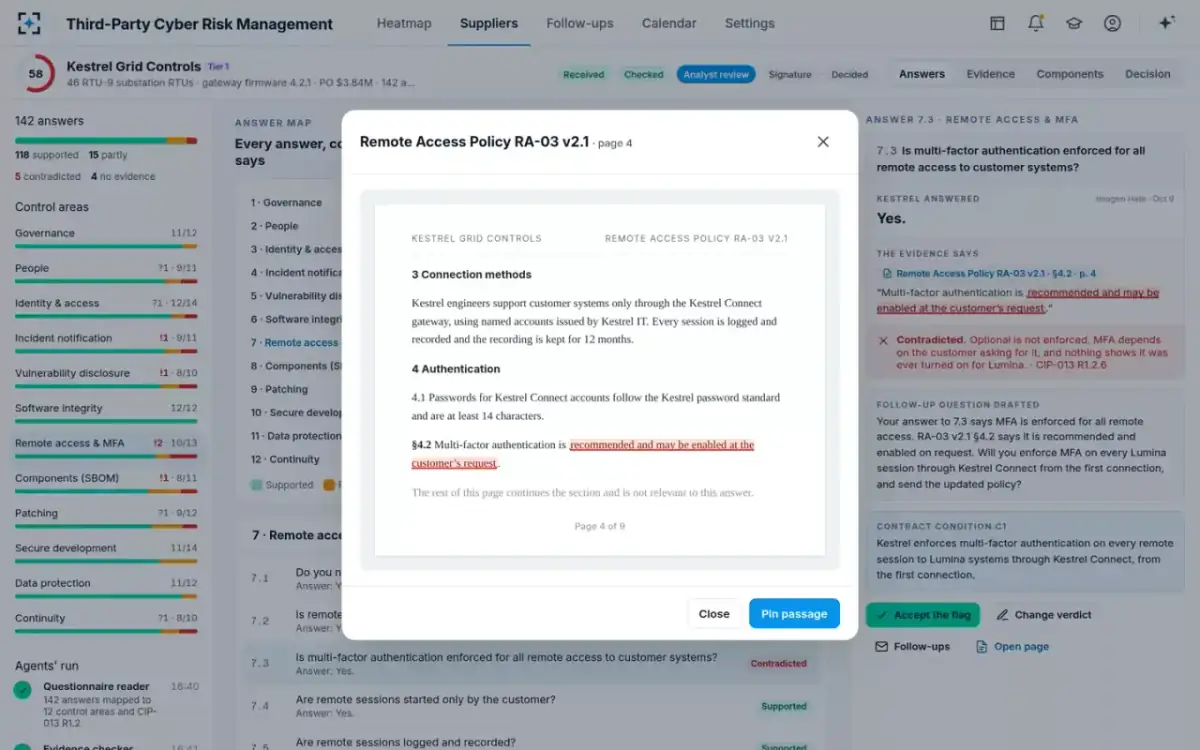Open the Components sub-tab
1200x750 pixels.
(1070, 74)
